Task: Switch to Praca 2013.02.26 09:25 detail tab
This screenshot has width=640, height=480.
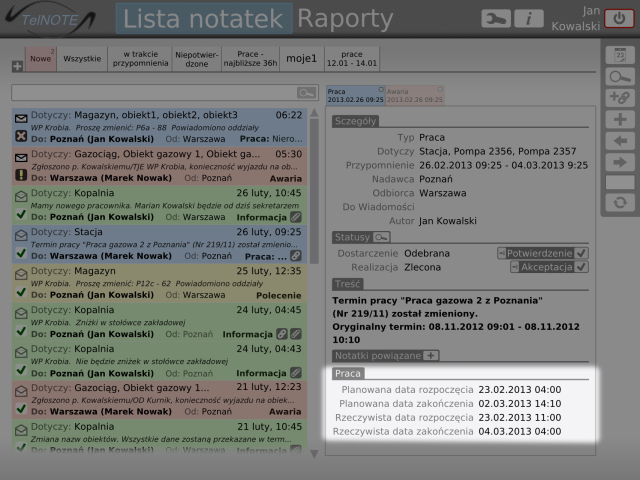Action: click(355, 96)
